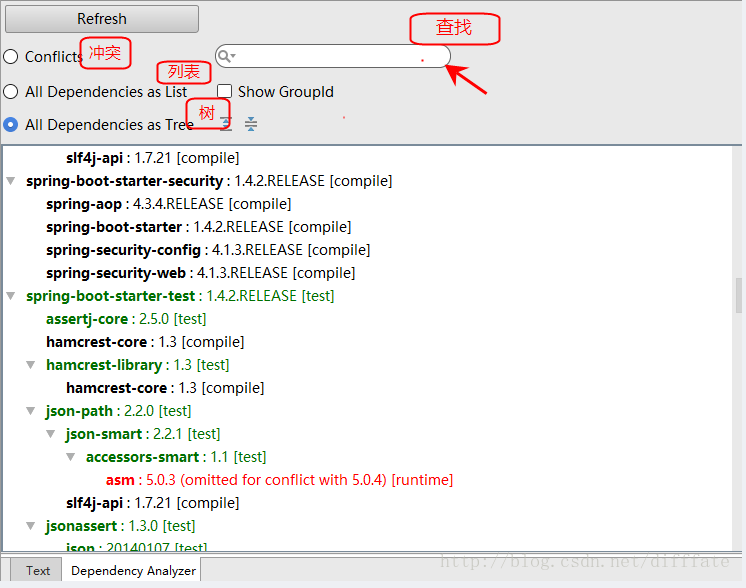Select spring-boot-starter-test row text
The image size is (746, 588).
(x=180, y=296)
